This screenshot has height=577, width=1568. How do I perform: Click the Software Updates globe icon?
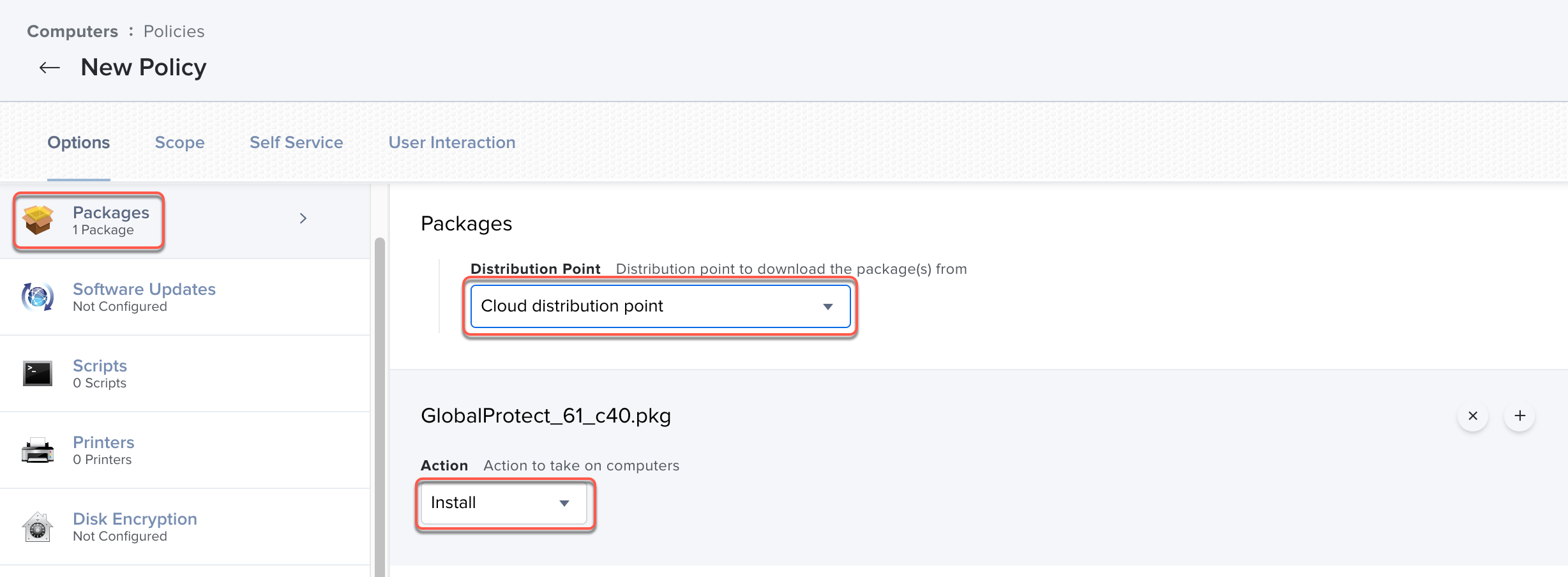(x=38, y=297)
